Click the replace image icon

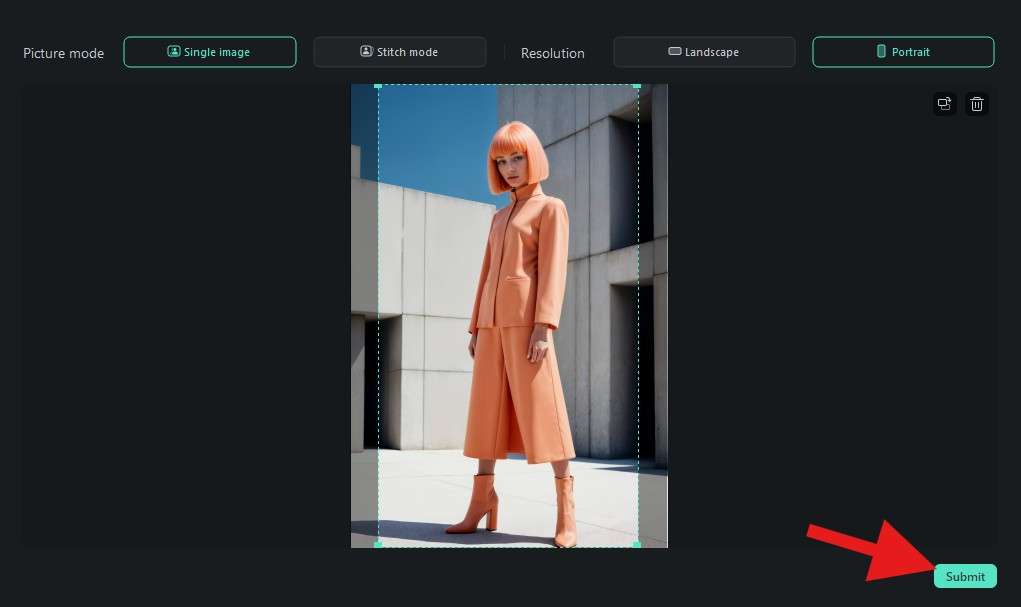click(944, 104)
